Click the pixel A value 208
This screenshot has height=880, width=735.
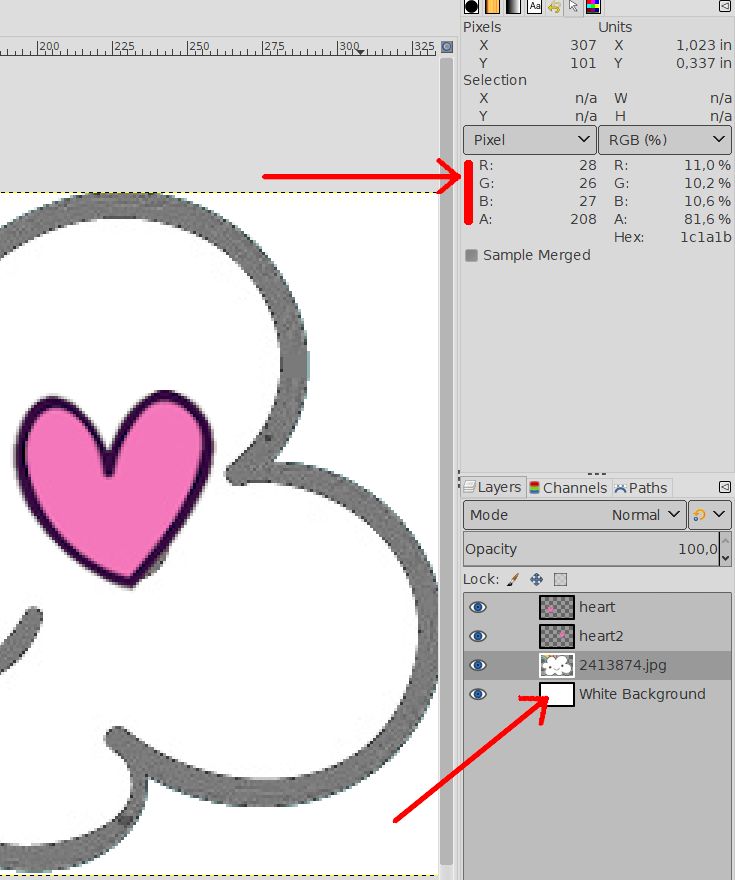pyautogui.click(x=583, y=219)
